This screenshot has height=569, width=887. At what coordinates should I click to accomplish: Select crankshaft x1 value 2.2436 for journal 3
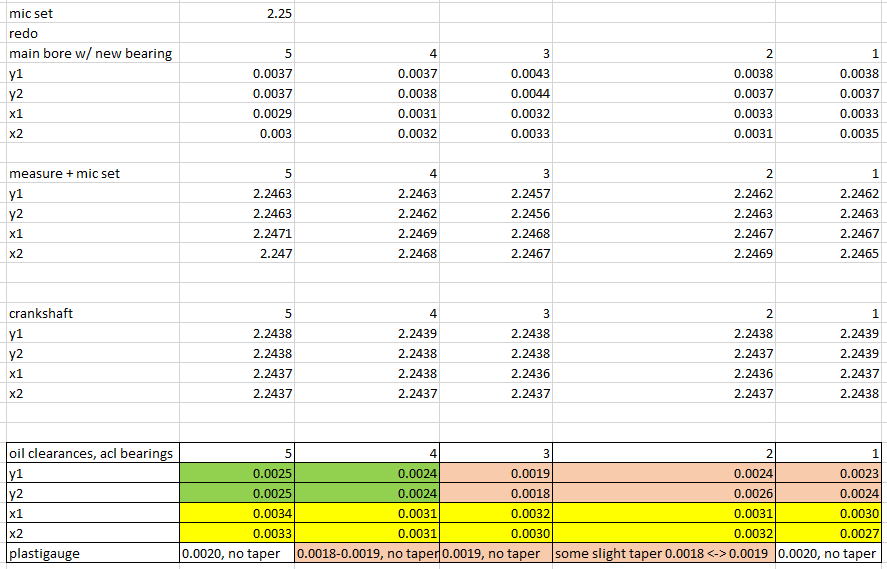click(496, 373)
